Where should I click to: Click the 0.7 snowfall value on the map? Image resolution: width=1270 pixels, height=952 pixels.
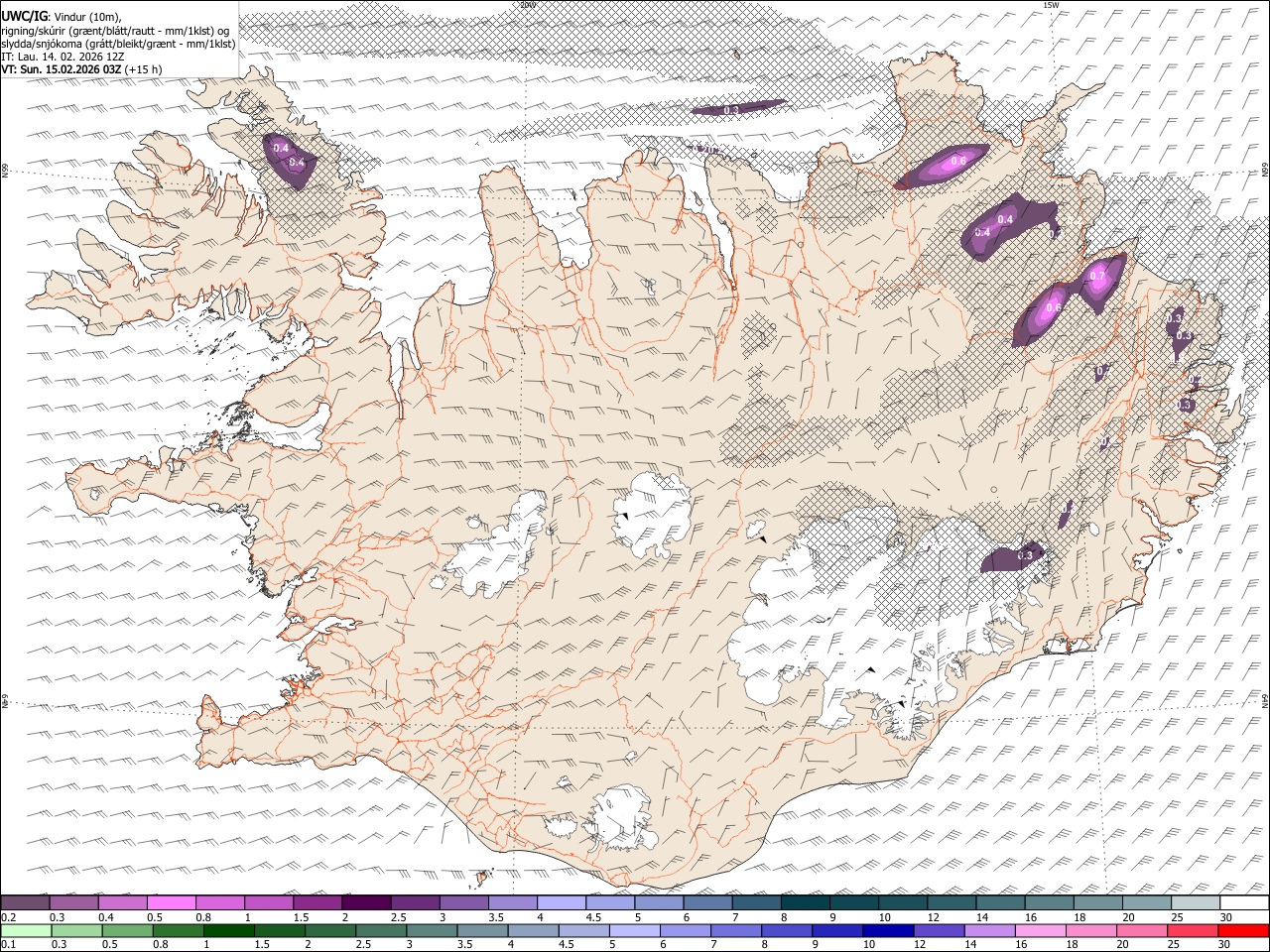coord(1097,276)
